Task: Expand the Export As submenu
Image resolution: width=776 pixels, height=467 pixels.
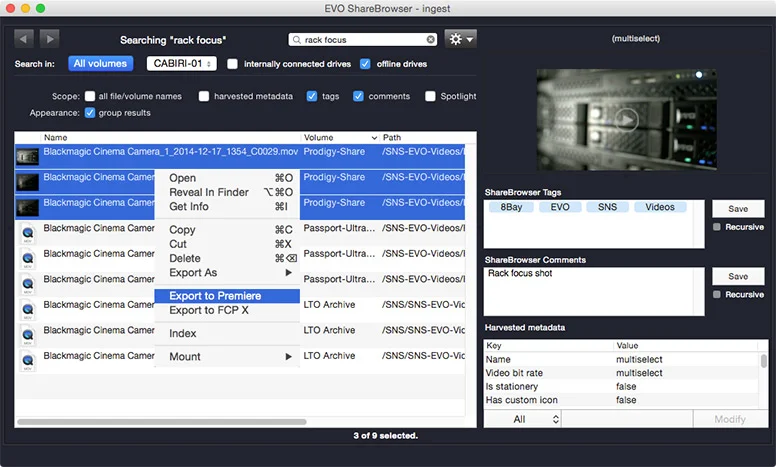Action: tap(227, 273)
